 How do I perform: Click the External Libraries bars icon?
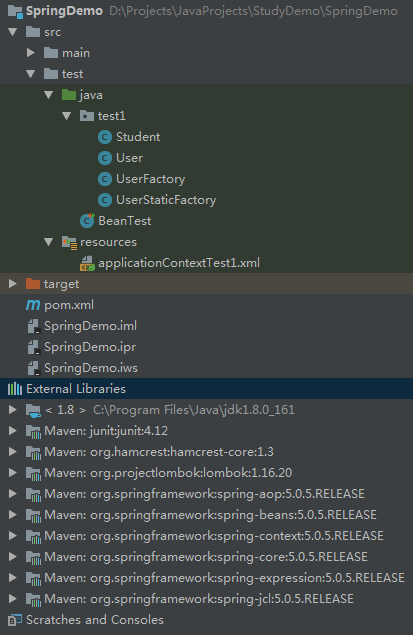click(15, 389)
